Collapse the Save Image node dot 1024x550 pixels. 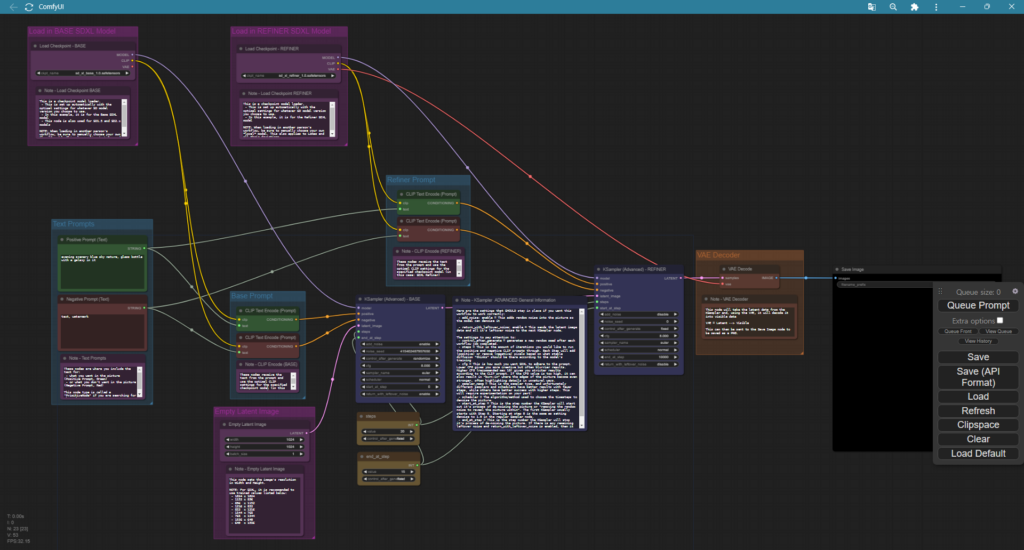[837, 269]
